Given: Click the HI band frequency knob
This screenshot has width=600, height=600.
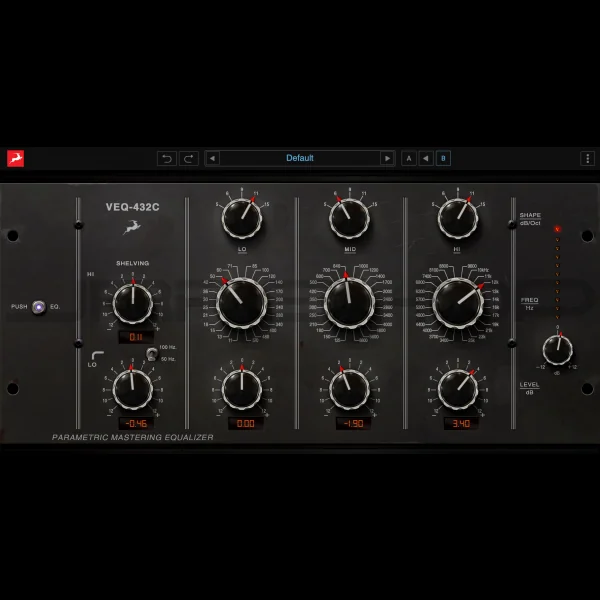Looking at the screenshot, I should coord(458,303).
